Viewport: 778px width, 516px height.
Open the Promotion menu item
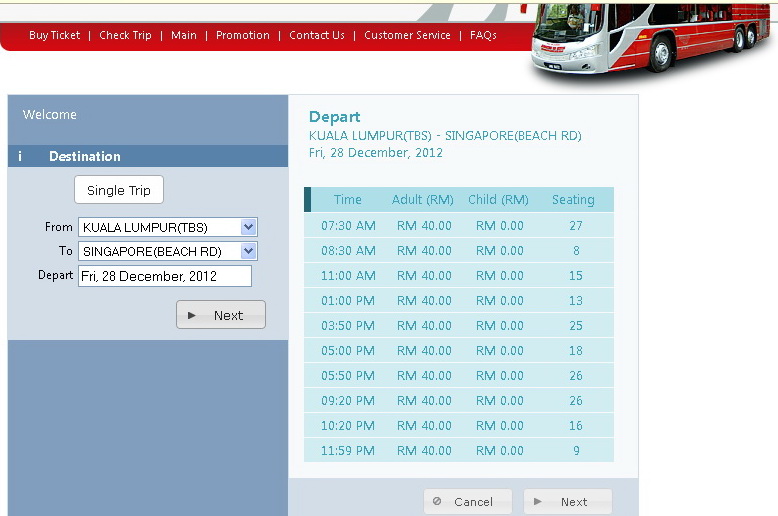click(x=243, y=35)
